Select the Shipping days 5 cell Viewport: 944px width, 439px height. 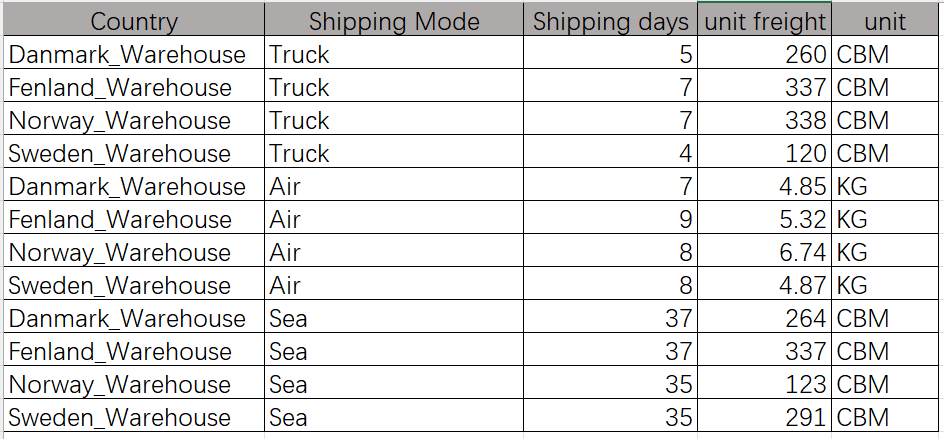(610, 52)
